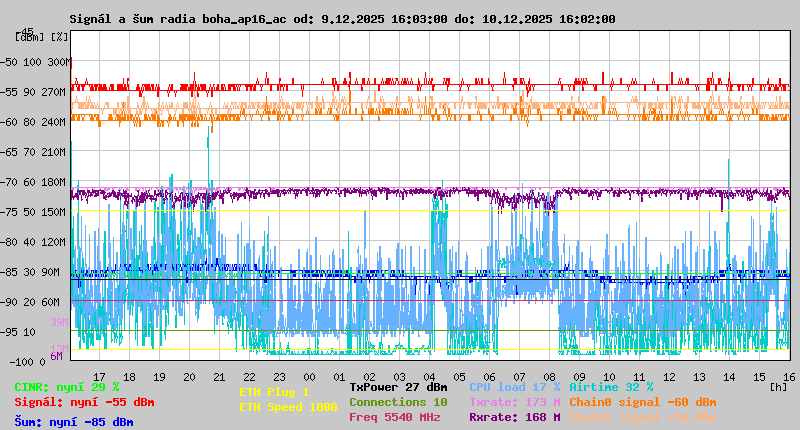Click the green 'Connections 10' legend entry
This screenshot has width=800, height=430.
click(x=398, y=402)
